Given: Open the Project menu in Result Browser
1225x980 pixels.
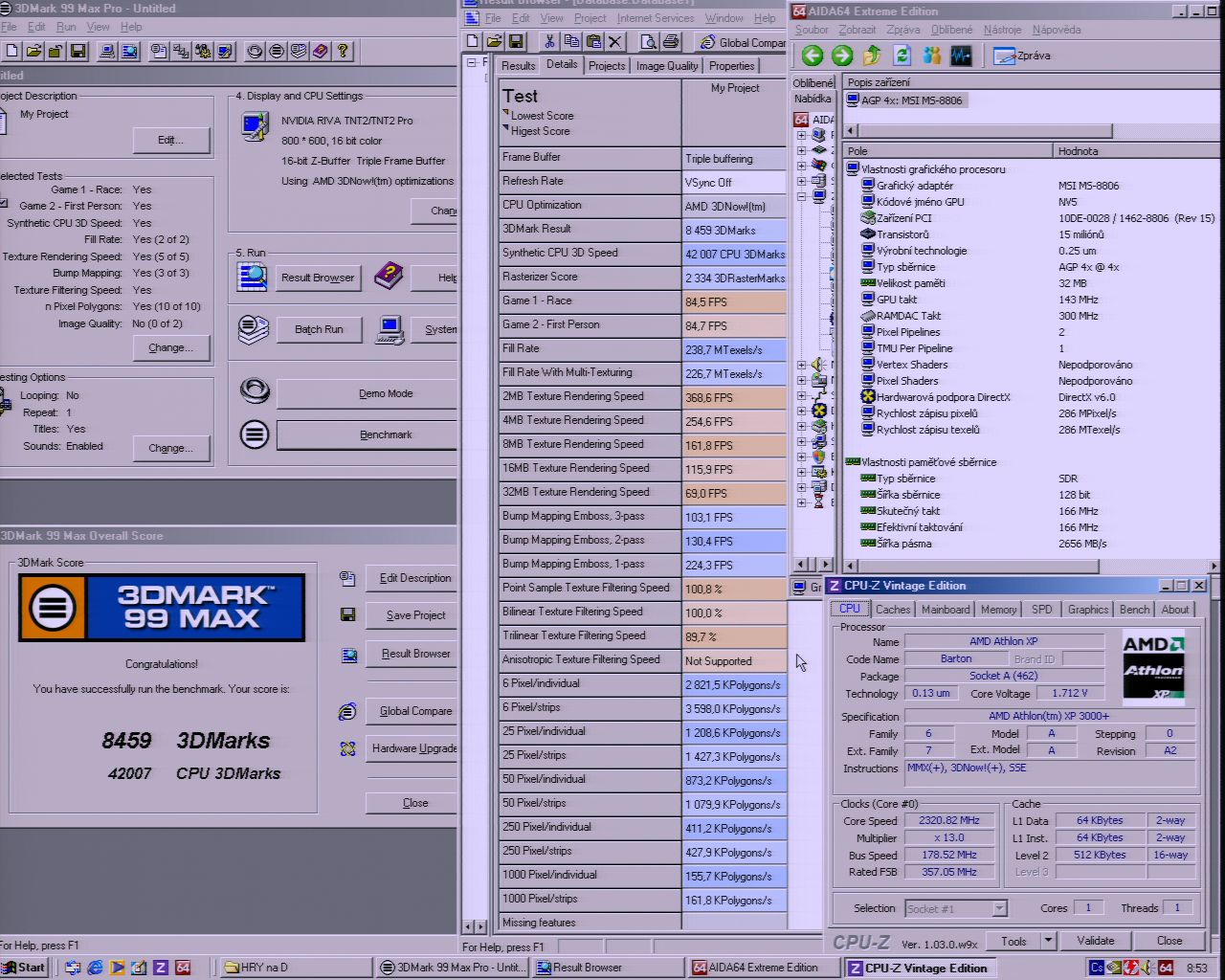Looking at the screenshot, I should point(590,18).
